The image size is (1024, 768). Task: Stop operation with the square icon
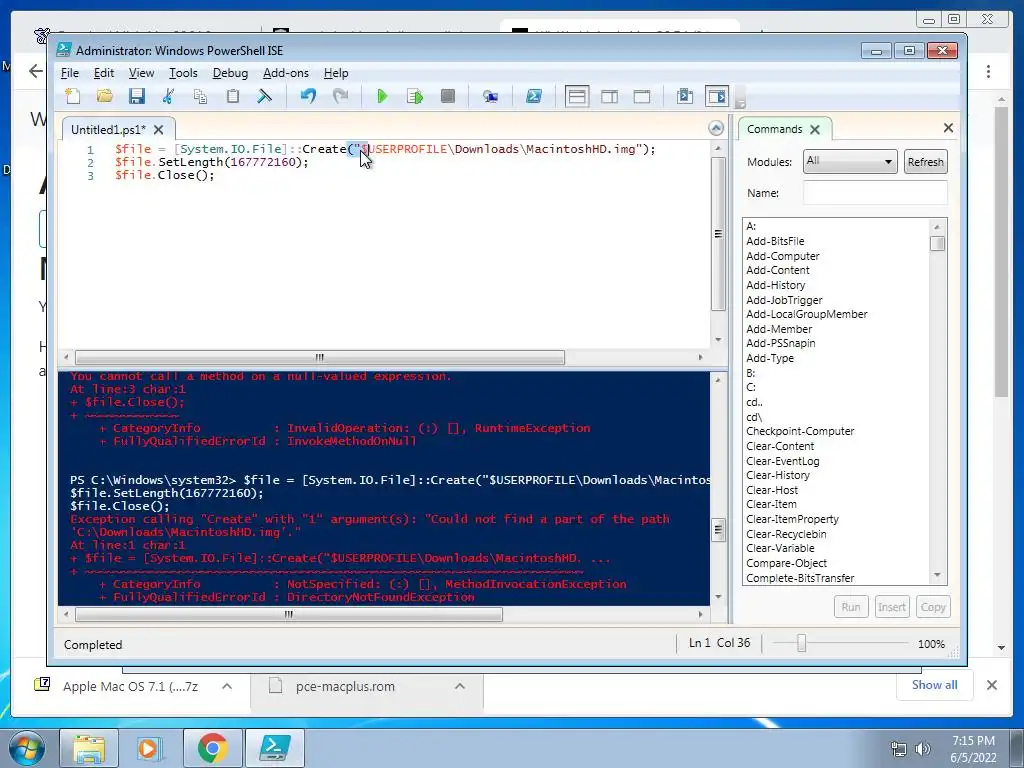(447, 97)
